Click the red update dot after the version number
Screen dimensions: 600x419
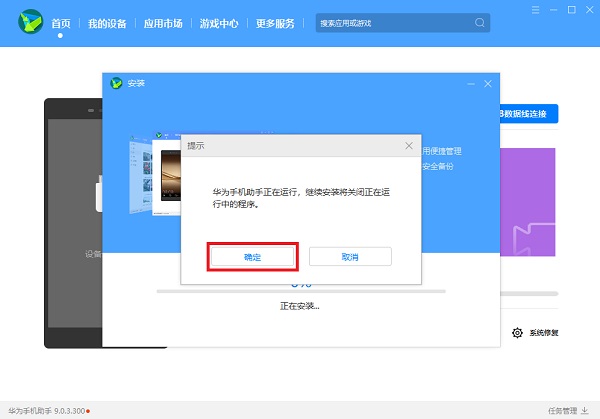point(88,411)
